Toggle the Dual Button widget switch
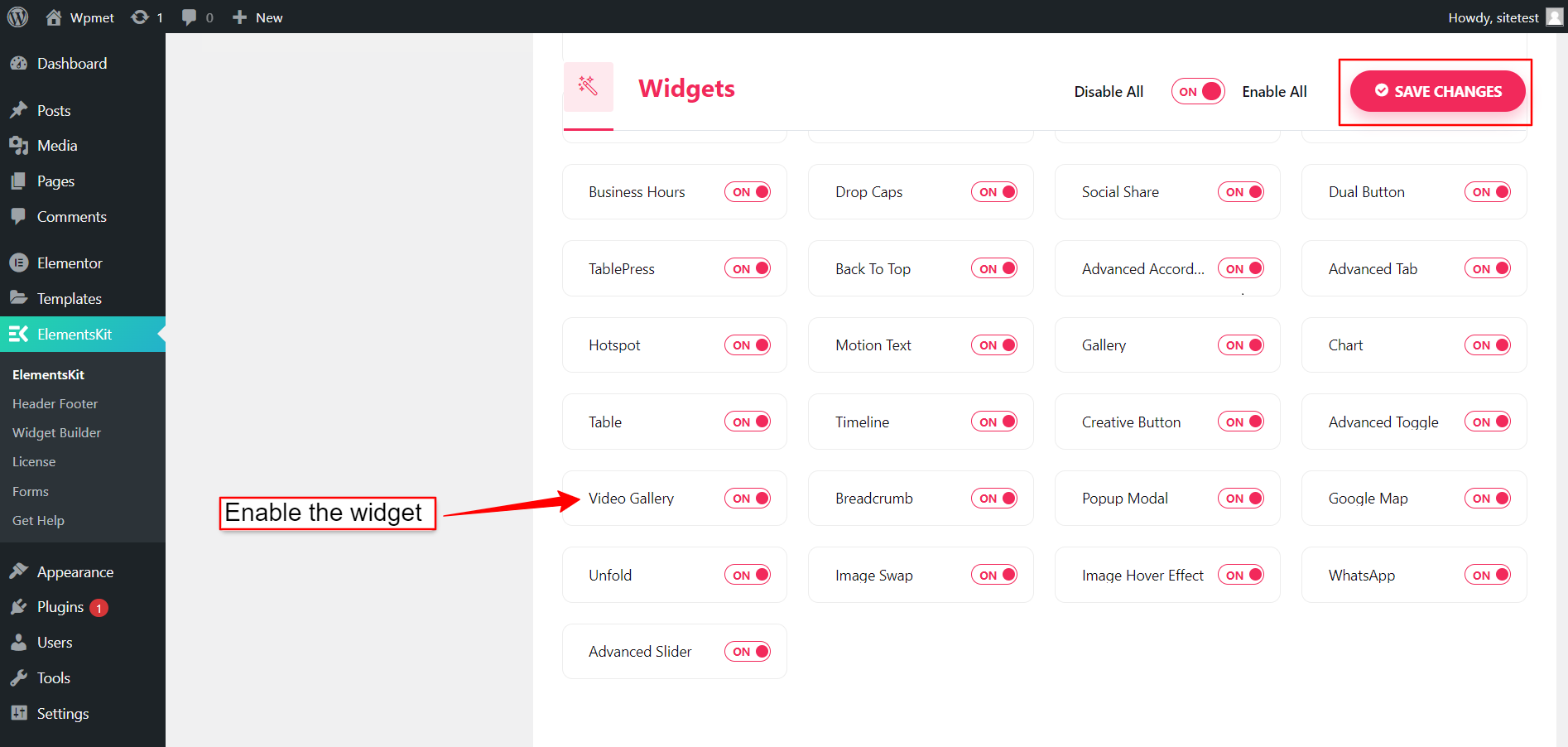Screen dimensions: 1568x747 [1488, 192]
